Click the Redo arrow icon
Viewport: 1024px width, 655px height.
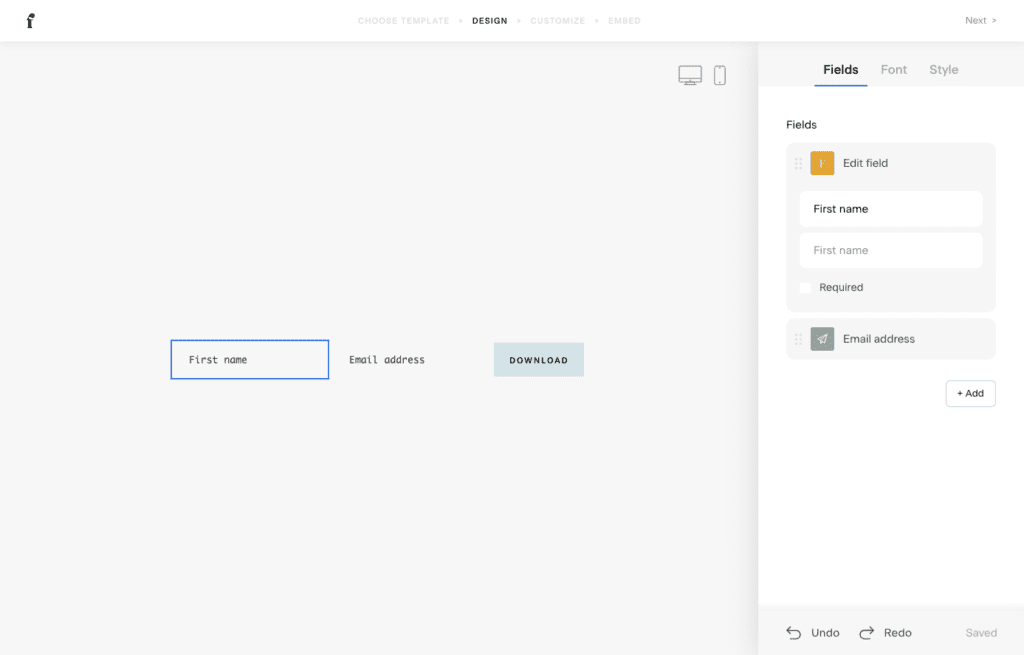867,633
